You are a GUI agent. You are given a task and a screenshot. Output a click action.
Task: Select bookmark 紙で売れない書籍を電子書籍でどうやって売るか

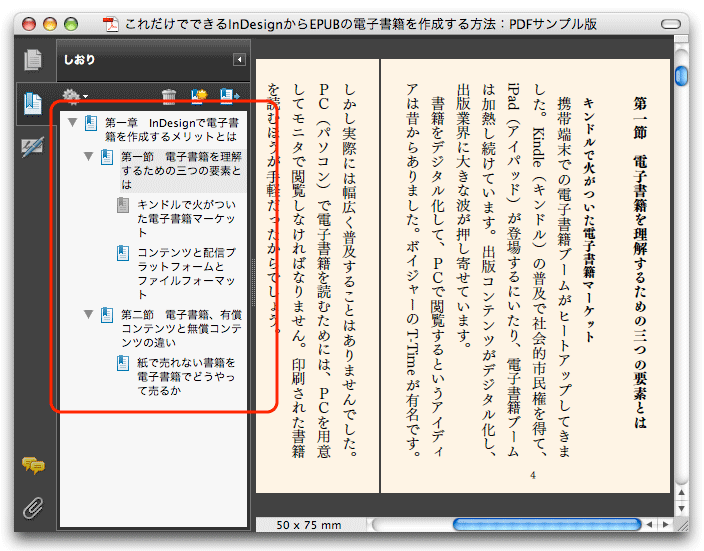point(186,376)
